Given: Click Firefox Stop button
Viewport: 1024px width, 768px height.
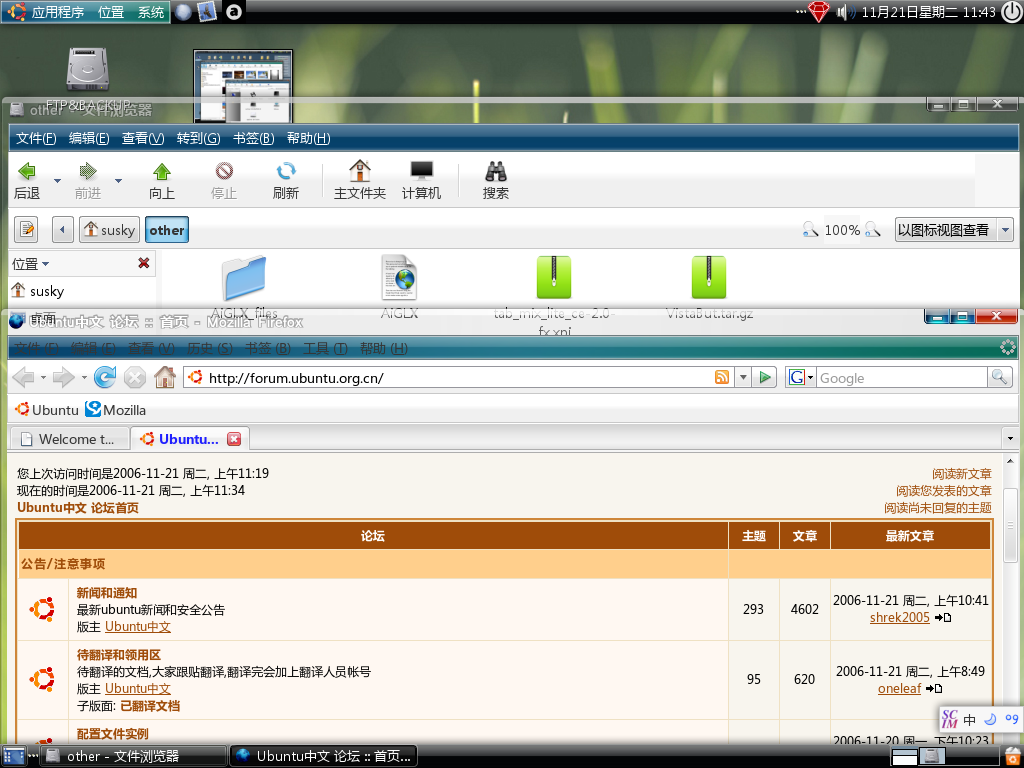Looking at the screenshot, I should [135, 377].
